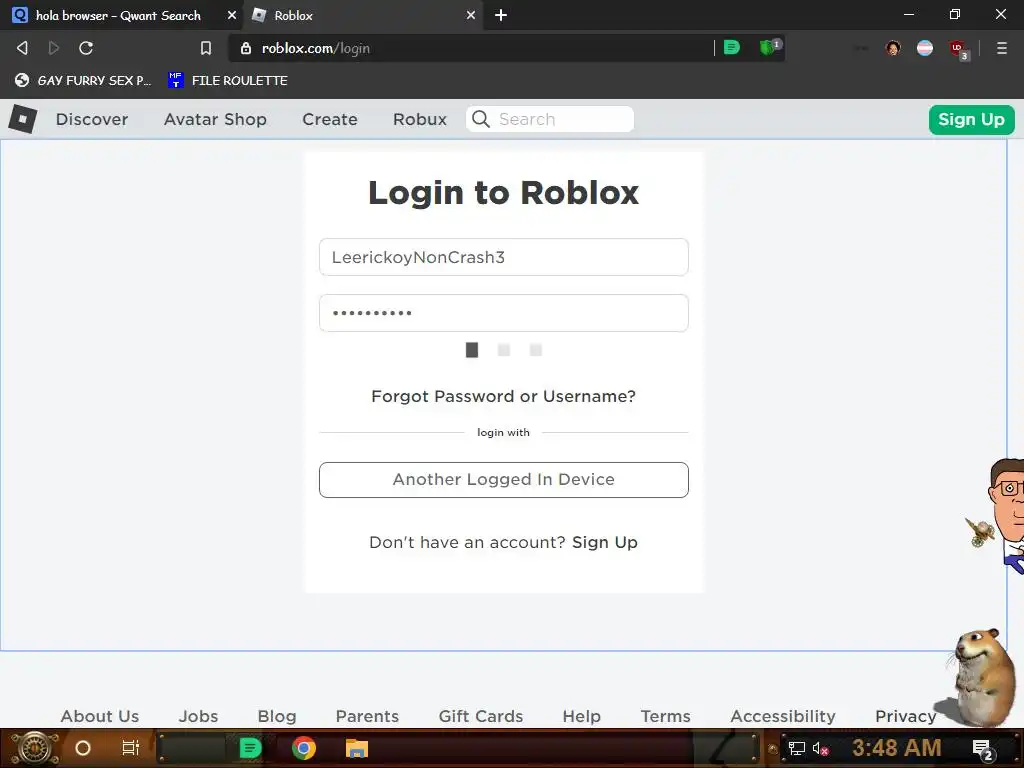Image resolution: width=1024 pixels, height=768 pixels.
Task: Launch Google Chrome from the taskbar
Action: coord(304,748)
